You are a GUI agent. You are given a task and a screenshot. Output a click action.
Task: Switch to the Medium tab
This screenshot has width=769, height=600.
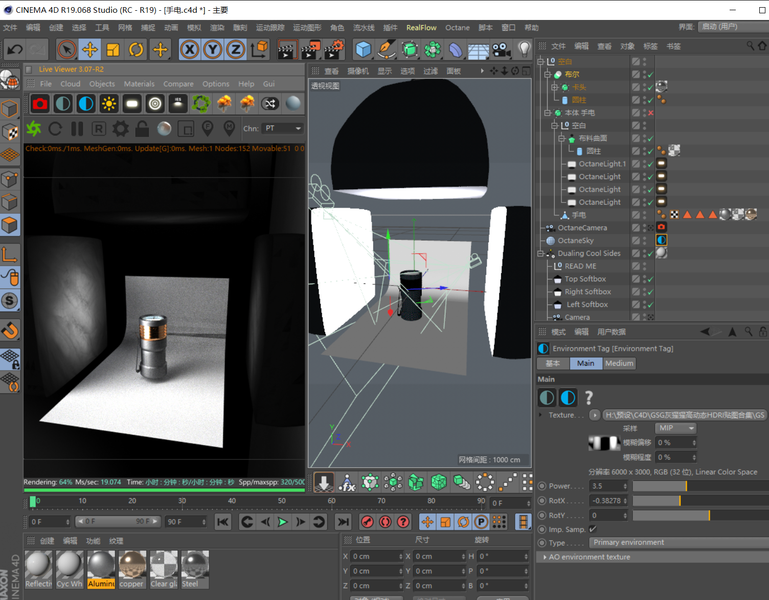[x=618, y=363]
